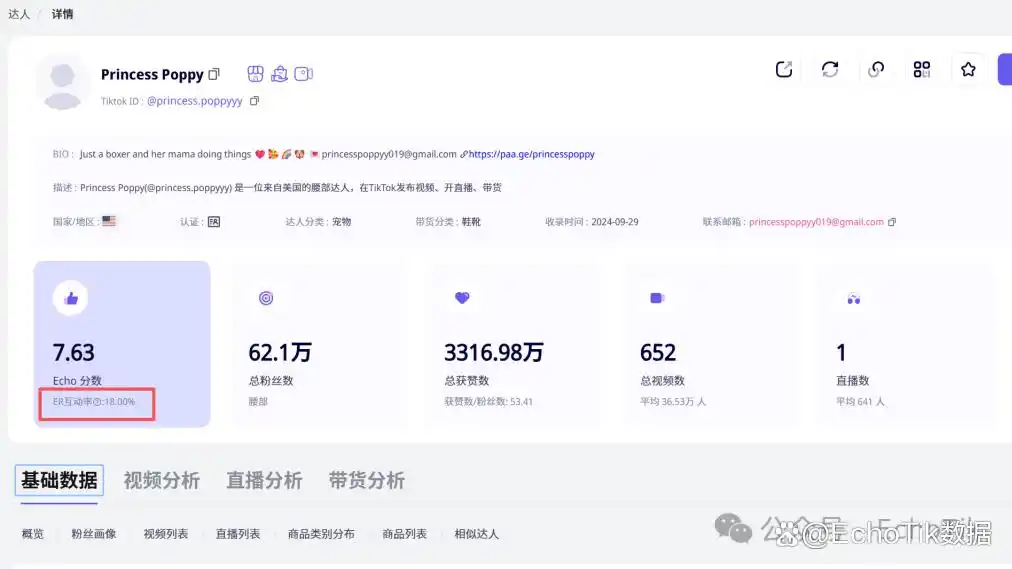Click the link chain icon button

point(876,69)
